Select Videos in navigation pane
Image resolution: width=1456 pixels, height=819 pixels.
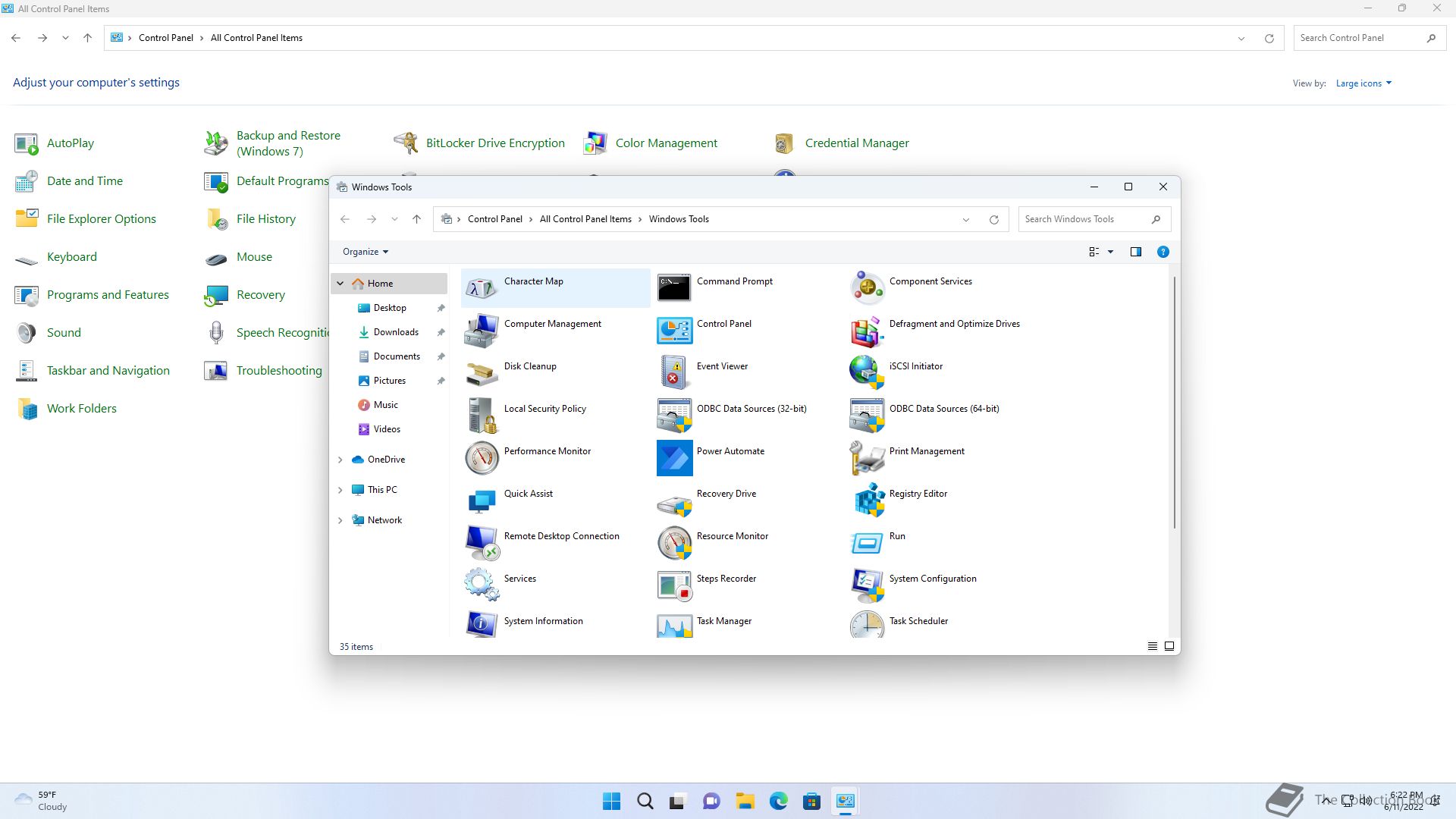[387, 429]
